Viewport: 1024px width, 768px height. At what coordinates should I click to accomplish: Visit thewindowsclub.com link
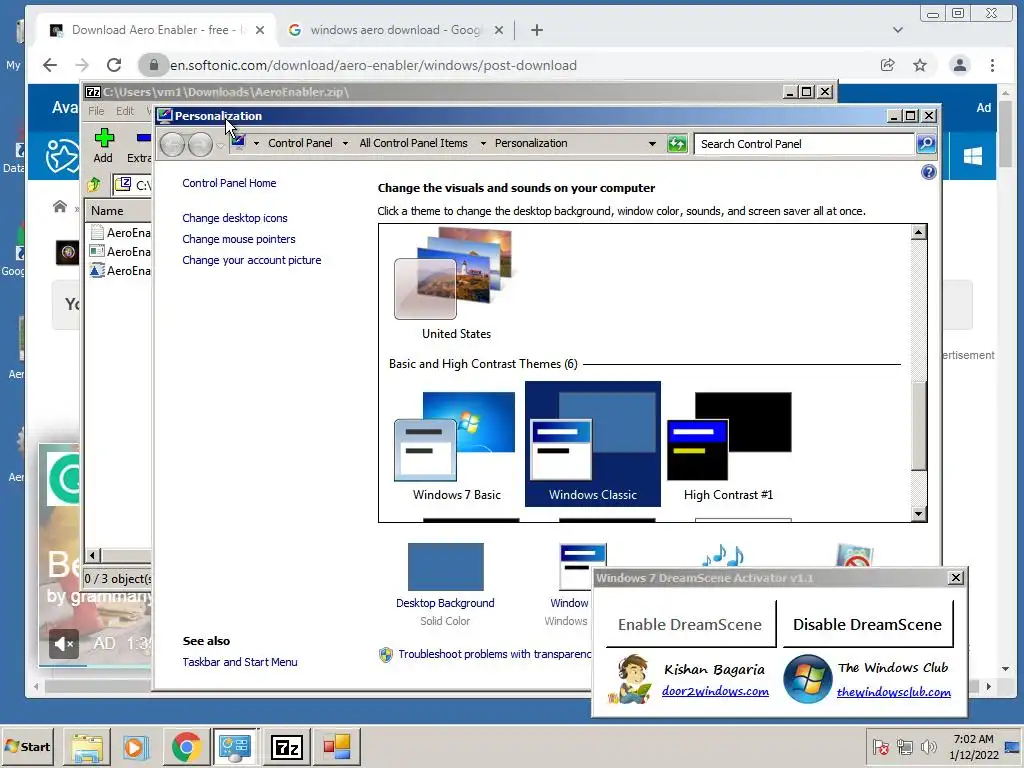(893, 692)
